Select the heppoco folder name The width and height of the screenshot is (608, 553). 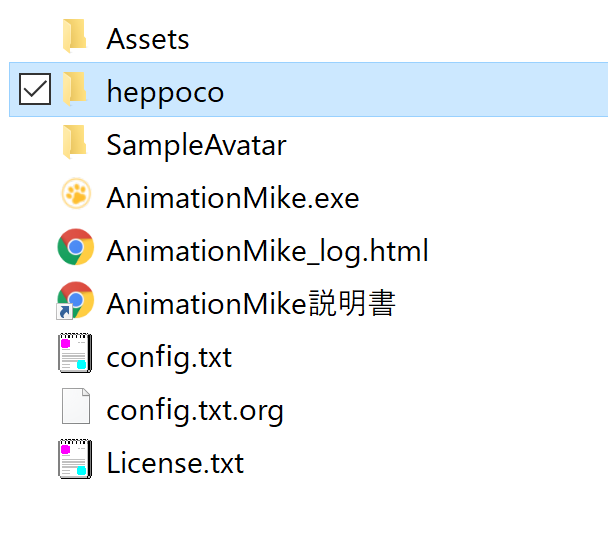(x=165, y=93)
